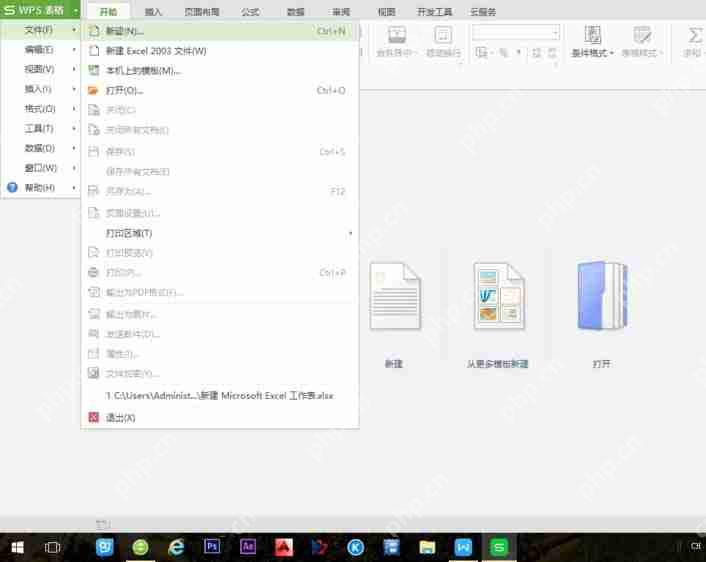Switch to the 视图 View ribbon tab
Screen dimensions: 706x562
[x=386, y=12]
